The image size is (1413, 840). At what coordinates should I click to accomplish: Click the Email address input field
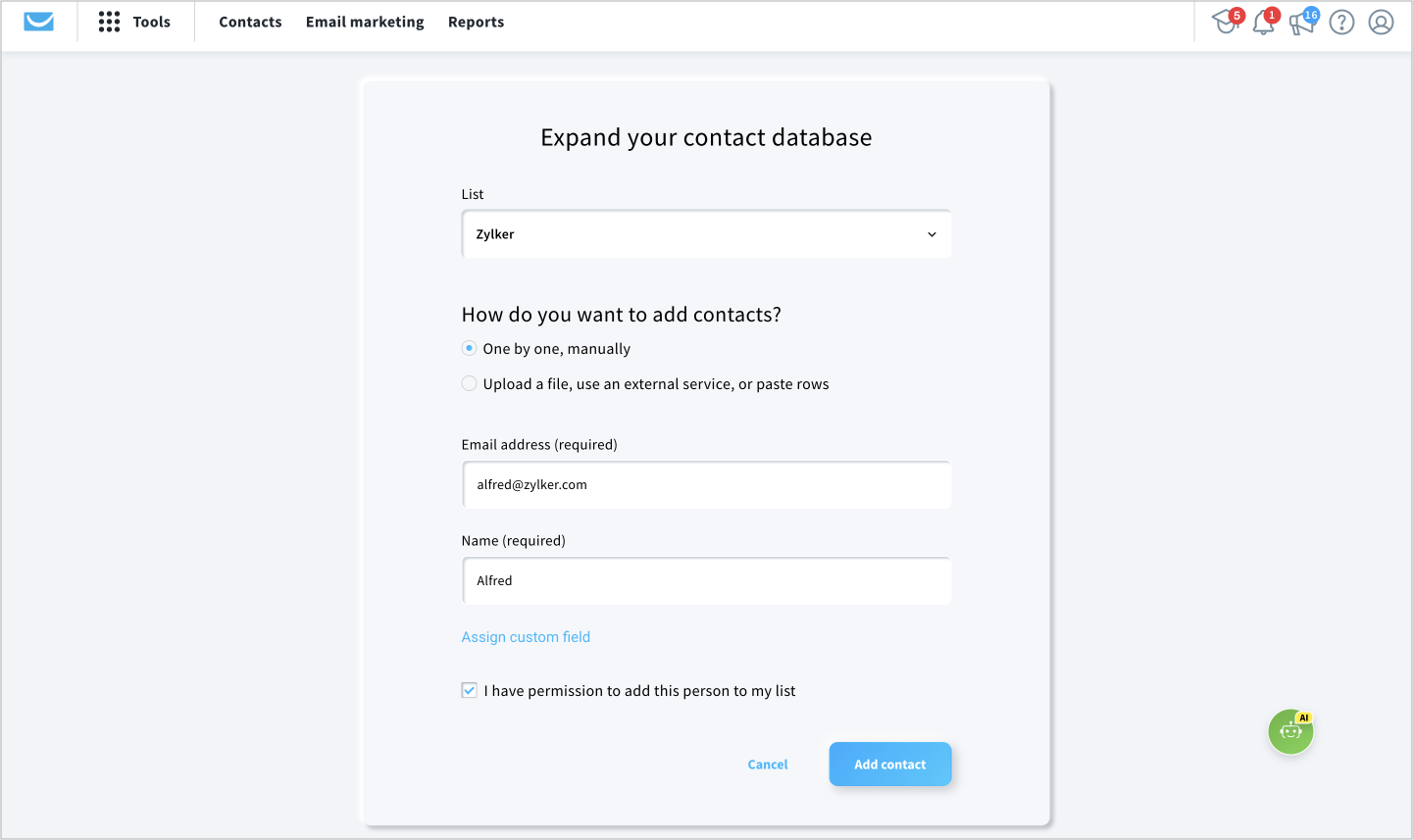[x=706, y=484]
